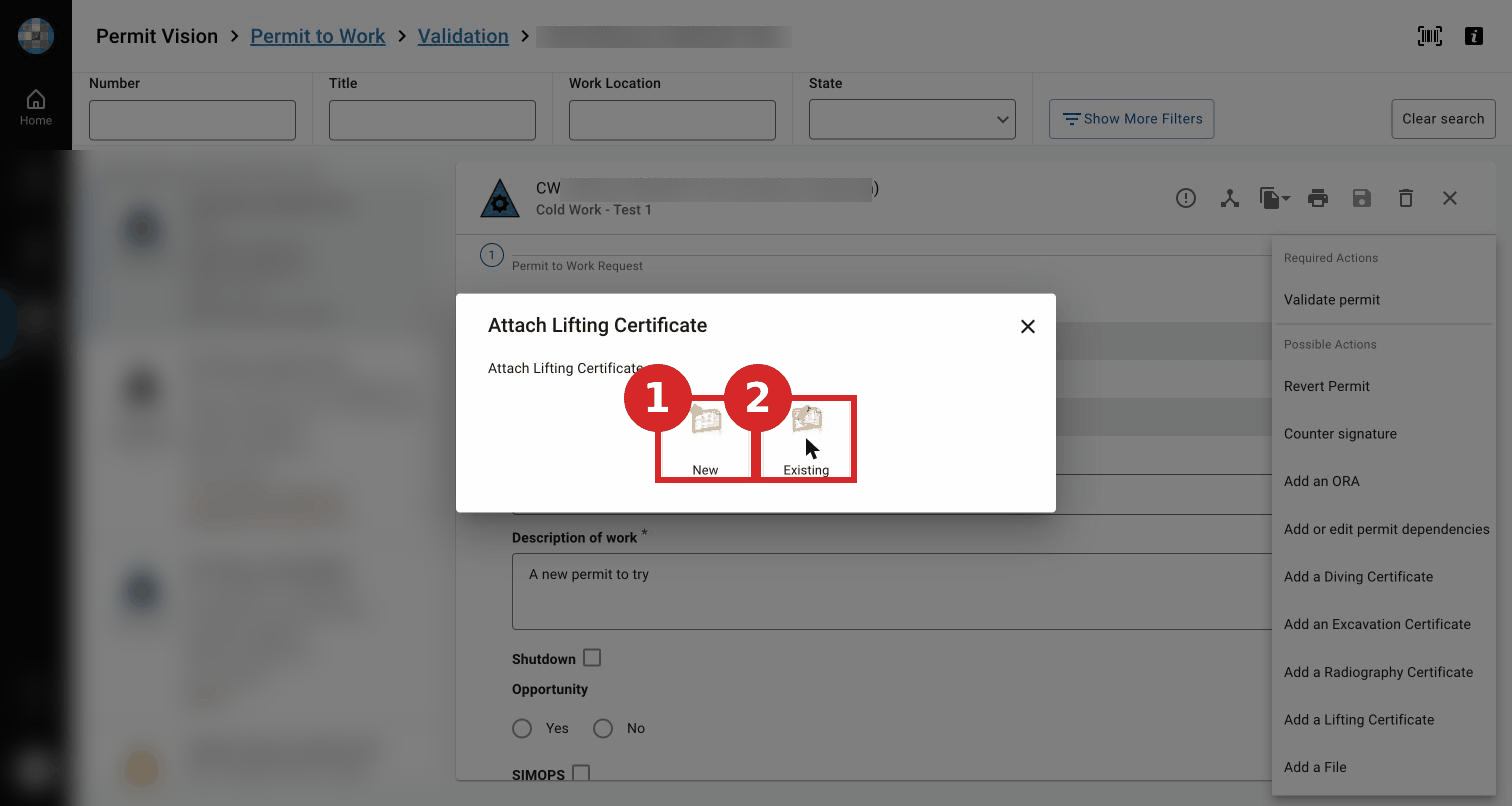The width and height of the screenshot is (1512, 806).
Task: Click Clear search button
Action: [x=1443, y=118]
